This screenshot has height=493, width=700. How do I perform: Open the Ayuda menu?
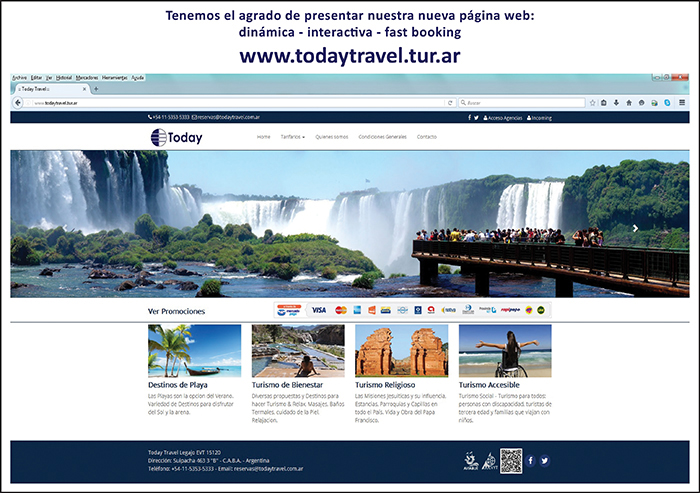[x=138, y=78]
